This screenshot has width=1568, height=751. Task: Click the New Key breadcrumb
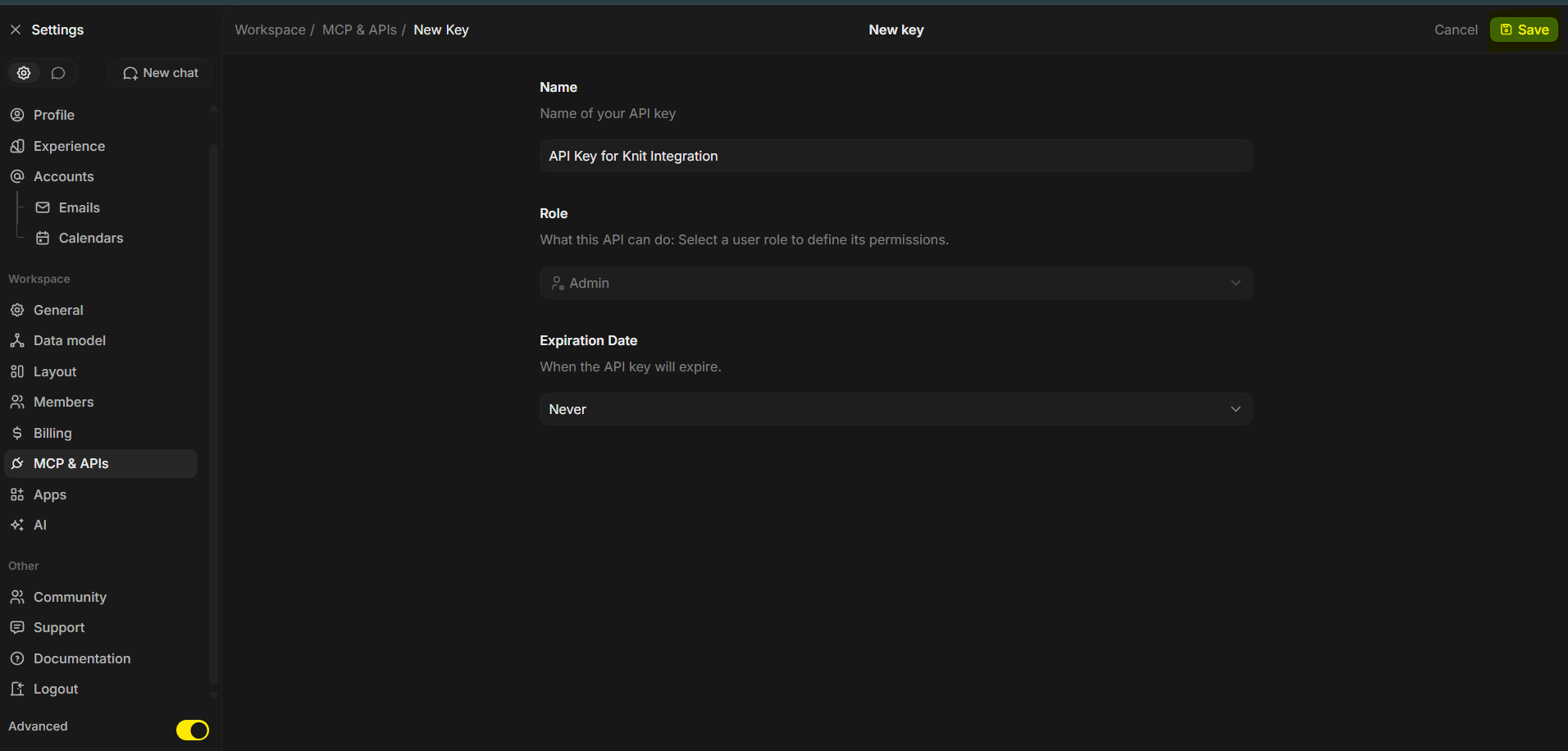(x=441, y=30)
